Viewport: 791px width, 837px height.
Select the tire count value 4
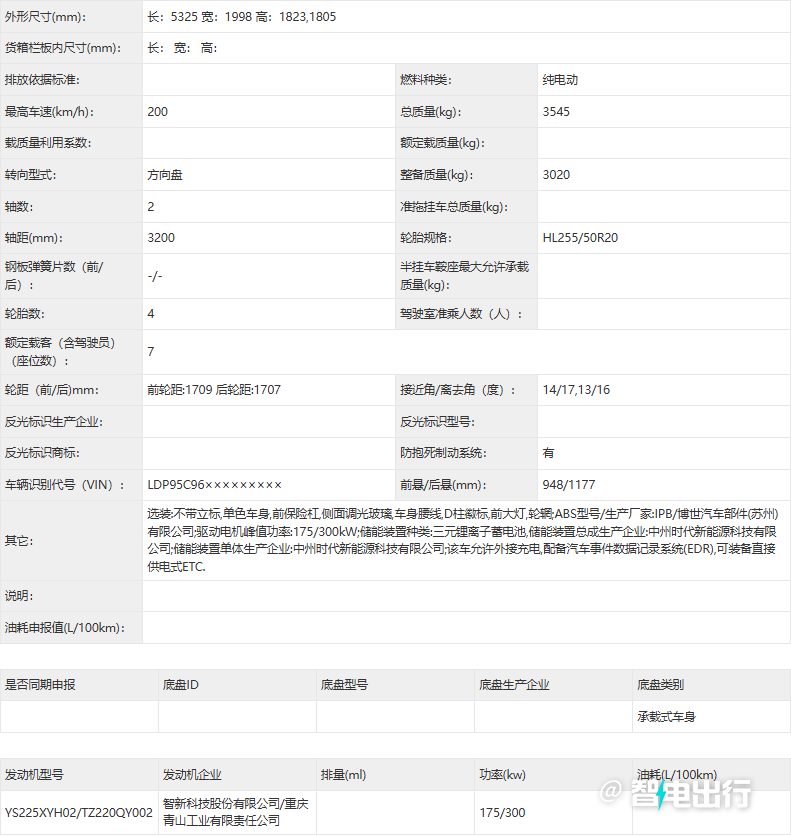(151, 313)
